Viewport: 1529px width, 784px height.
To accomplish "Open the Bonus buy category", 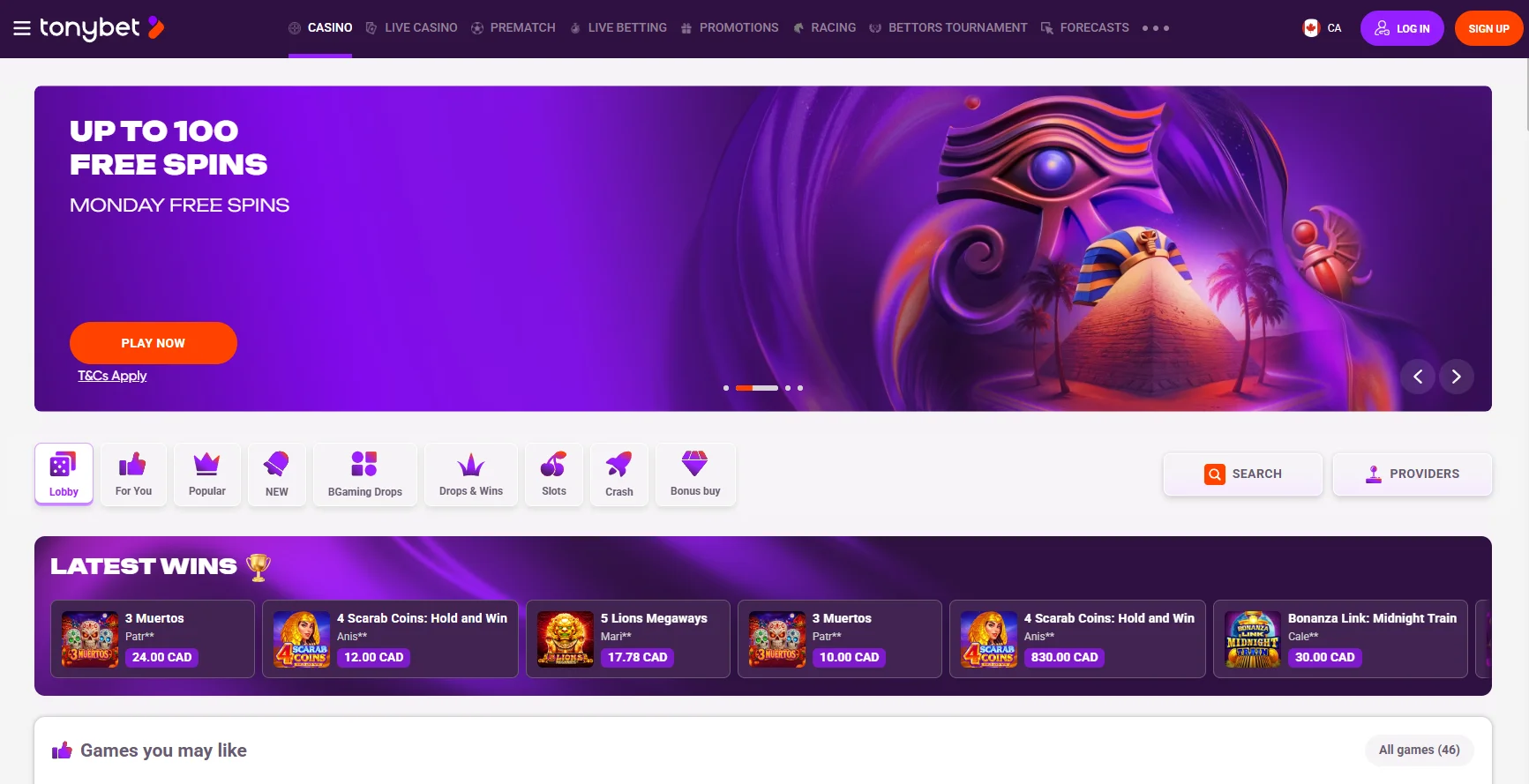I will 695,474.
